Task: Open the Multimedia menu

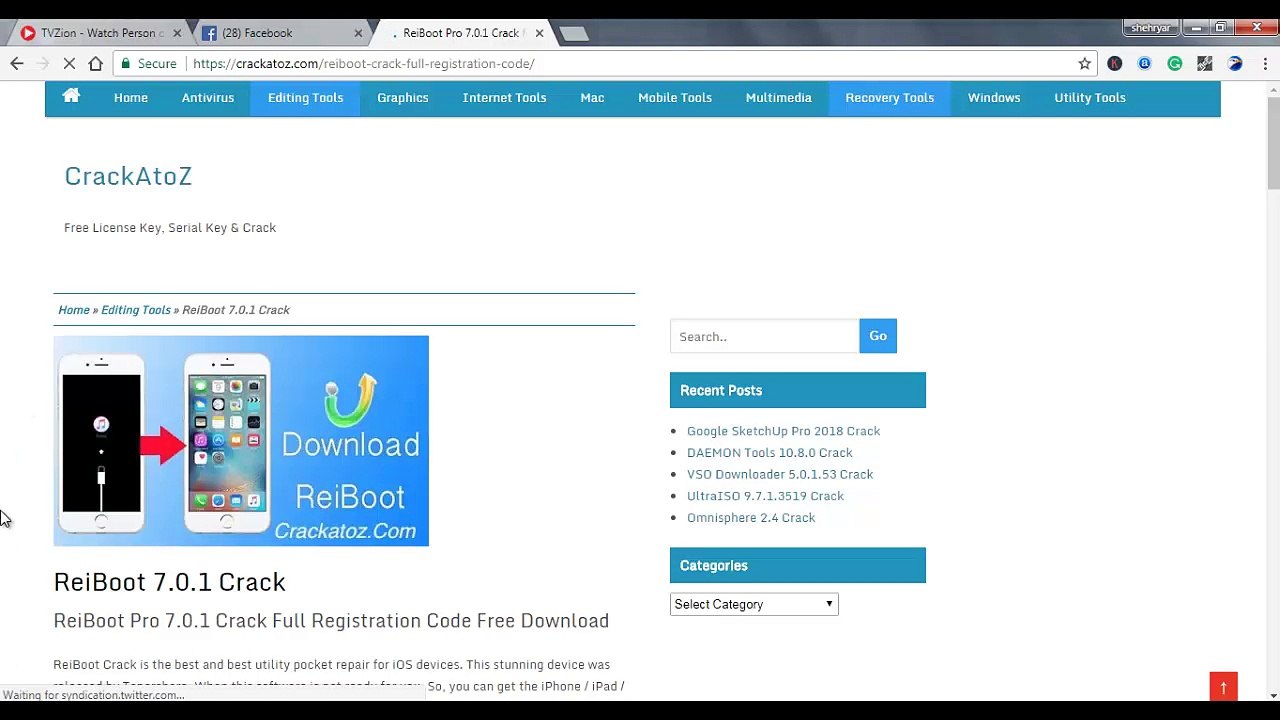Action: 778,98
